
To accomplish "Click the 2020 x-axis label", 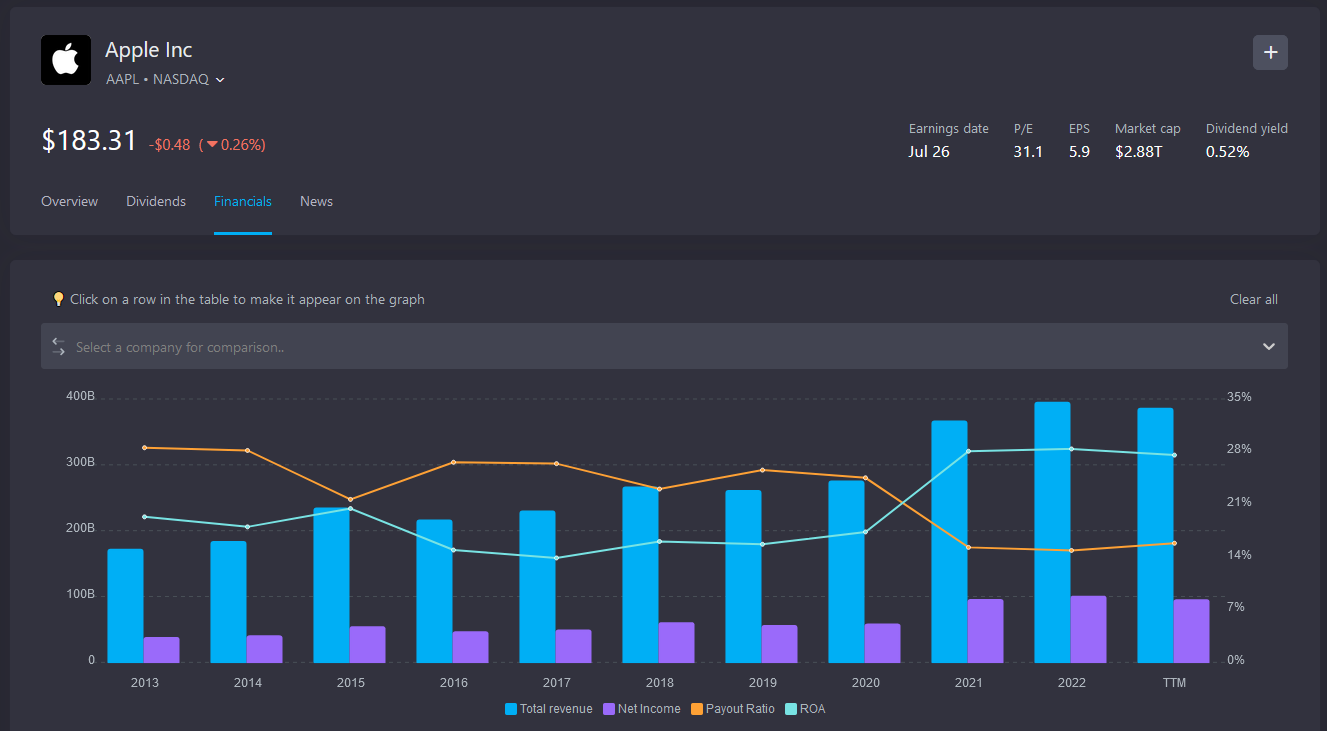I will [x=865, y=683].
